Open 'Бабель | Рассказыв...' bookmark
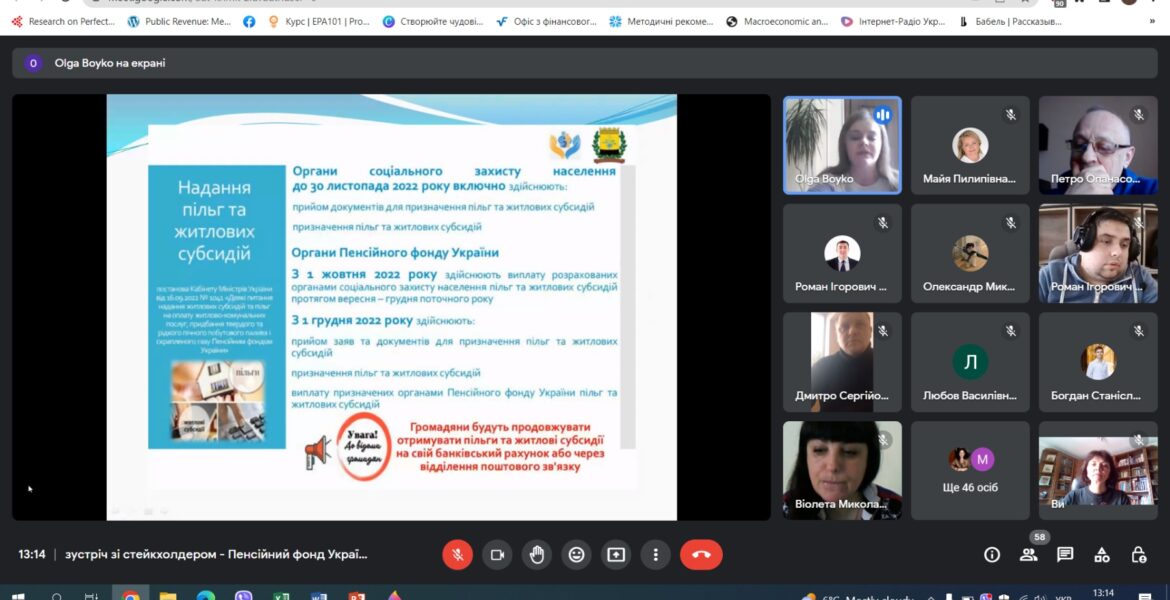Screen dimensions: 1170x600 tap(1010, 22)
